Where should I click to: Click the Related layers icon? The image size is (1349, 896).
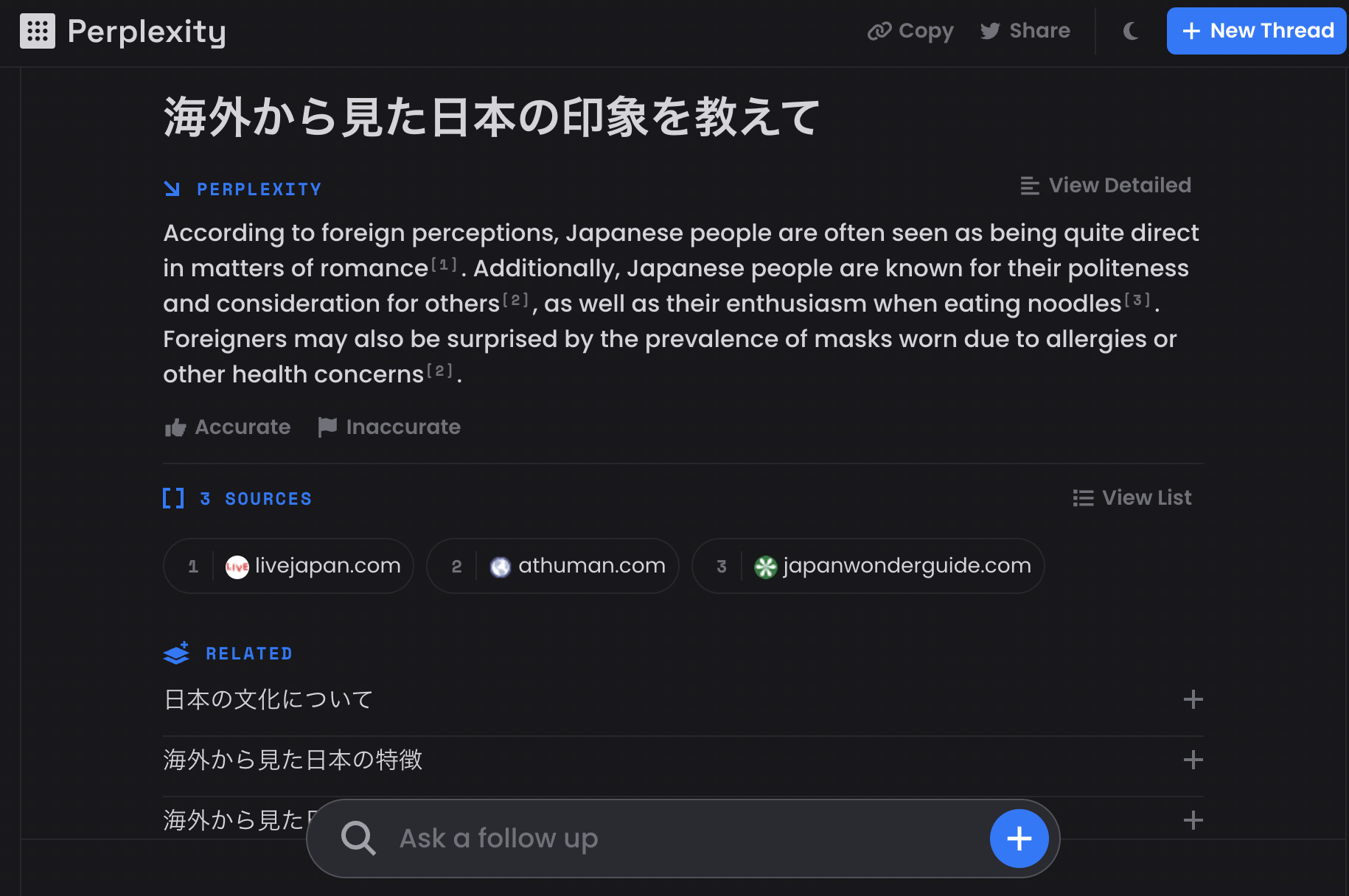click(176, 653)
